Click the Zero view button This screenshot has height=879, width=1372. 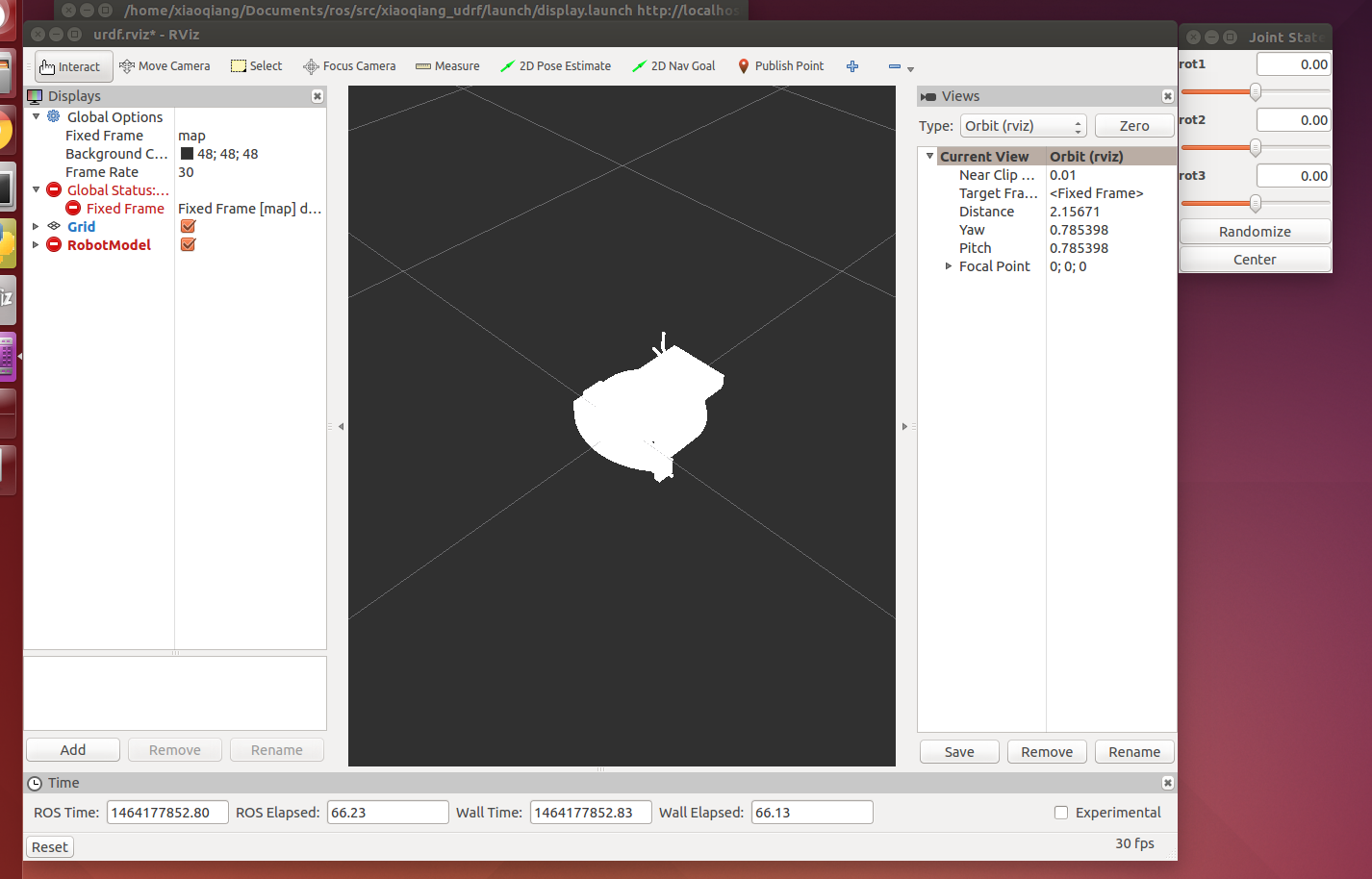(1134, 126)
